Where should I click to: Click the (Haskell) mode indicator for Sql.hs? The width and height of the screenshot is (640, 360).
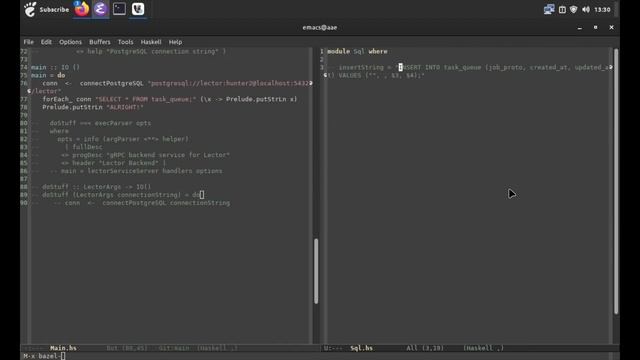(483, 348)
